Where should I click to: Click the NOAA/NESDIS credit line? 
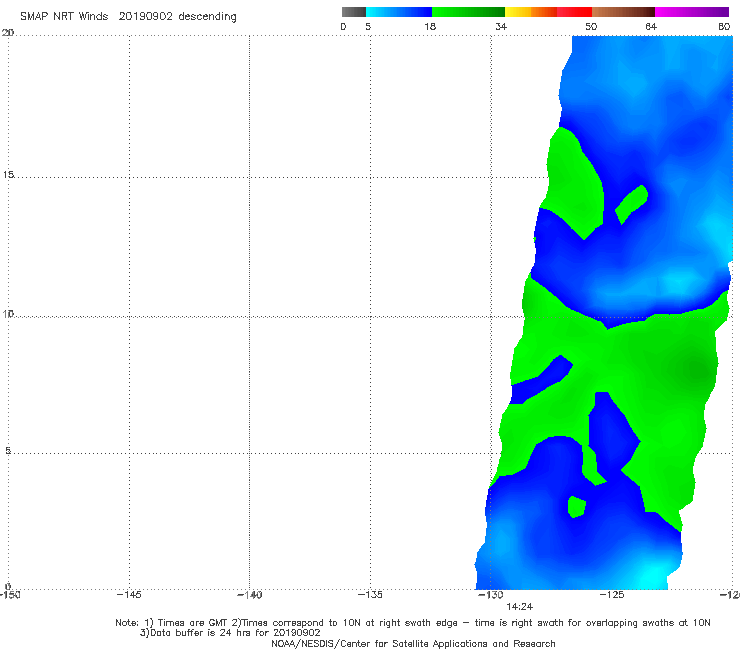[413, 643]
